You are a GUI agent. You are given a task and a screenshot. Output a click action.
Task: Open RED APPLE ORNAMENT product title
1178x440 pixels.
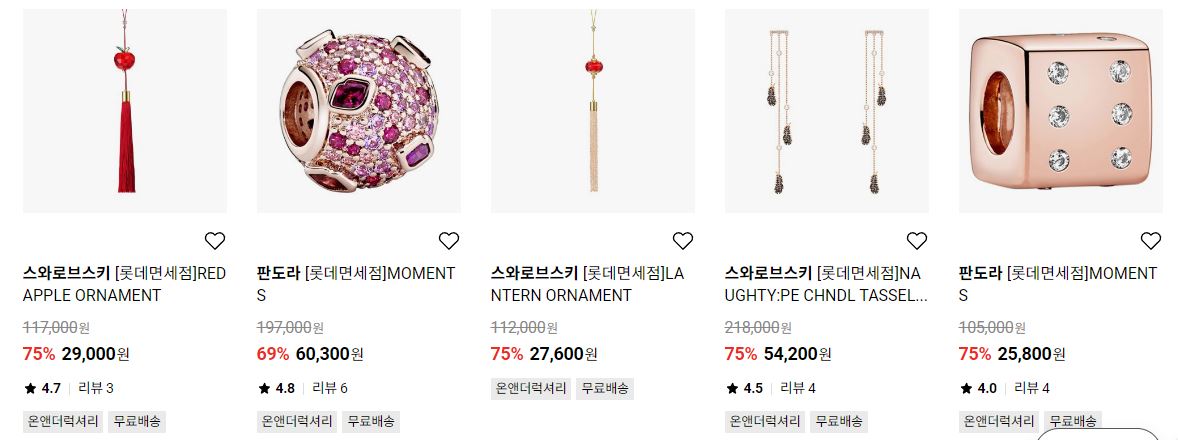[124, 285]
